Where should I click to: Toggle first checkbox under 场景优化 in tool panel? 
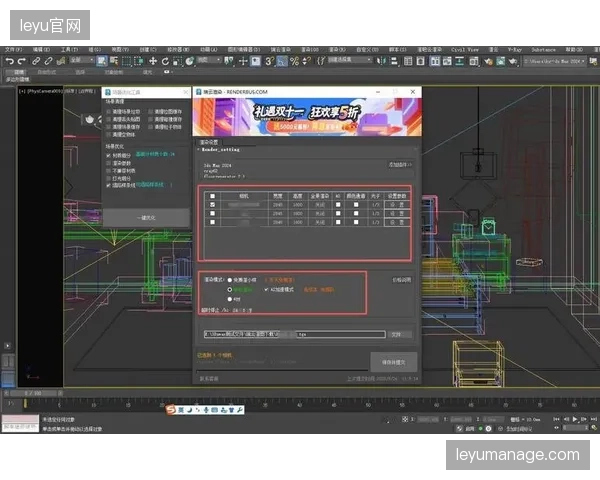coord(108,156)
